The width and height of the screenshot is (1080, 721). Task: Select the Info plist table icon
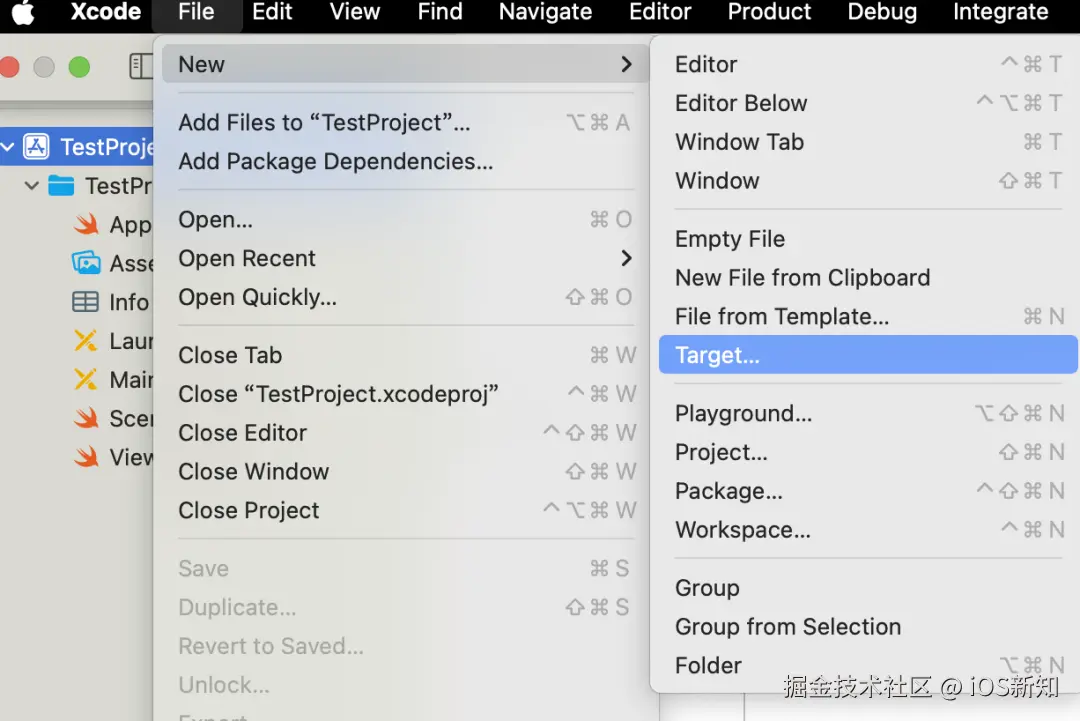tap(86, 302)
